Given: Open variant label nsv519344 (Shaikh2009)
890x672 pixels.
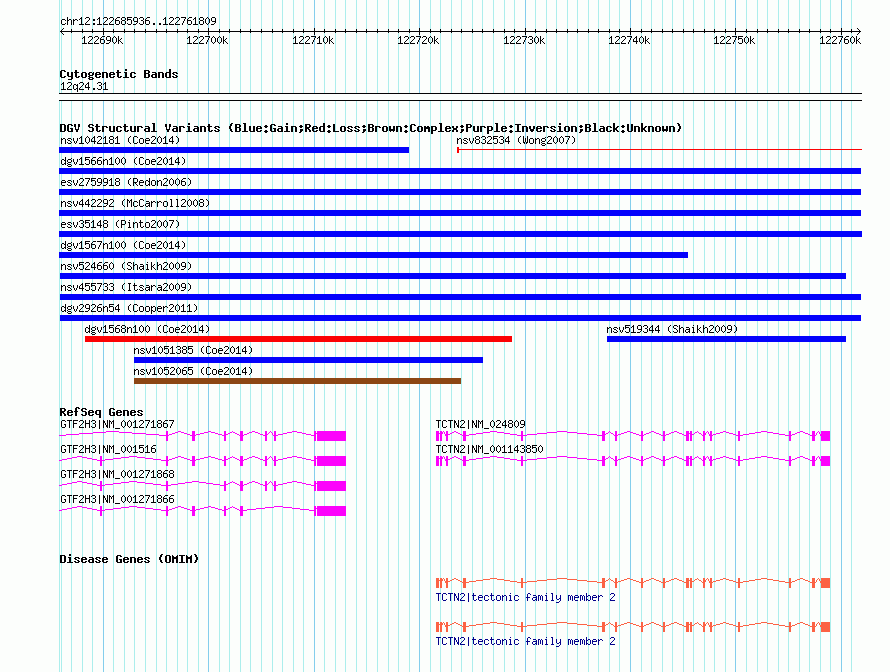Looking at the screenshot, I should 672,329.
